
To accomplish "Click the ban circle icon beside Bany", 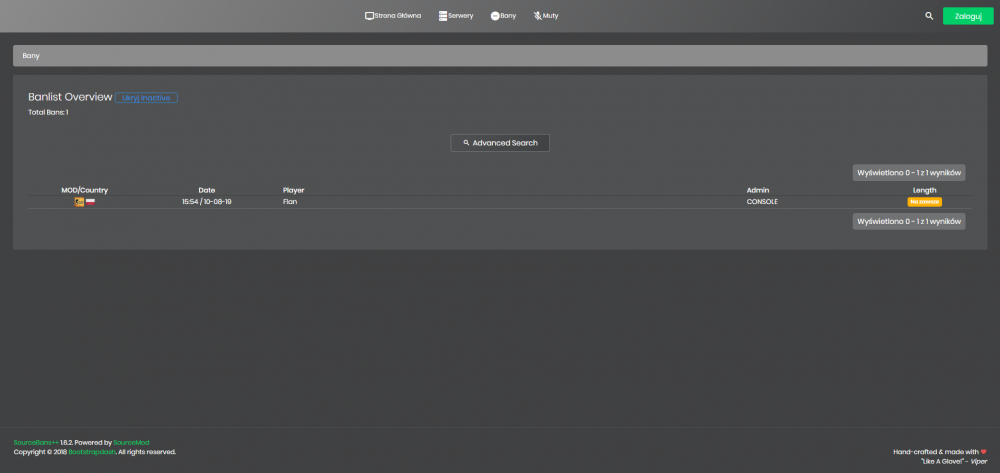I will [x=495, y=16].
